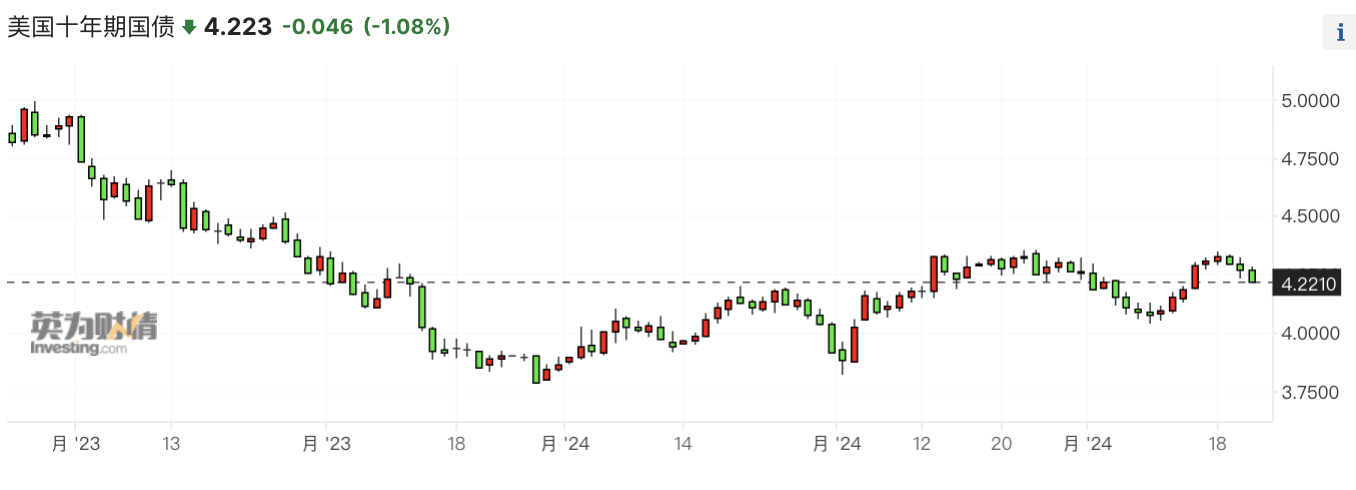
Task: Select the 4.7500 price axis label
Action: pyautogui.click(x=1309, y=159)
